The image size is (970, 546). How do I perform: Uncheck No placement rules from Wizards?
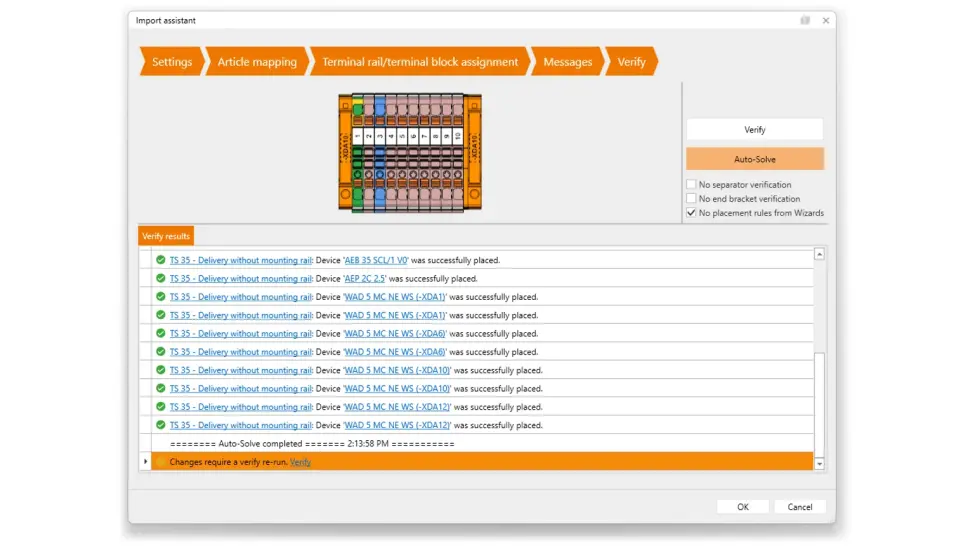691,213
